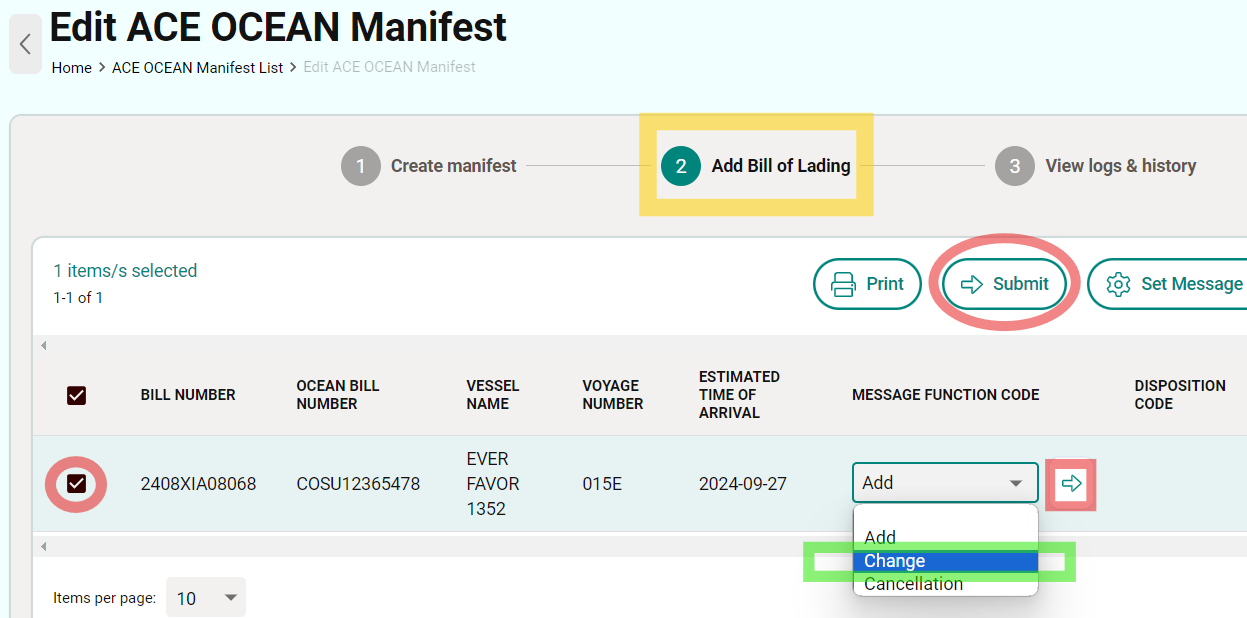
Task: Click the green step 2 circle icon
Action: click(680, 166)
